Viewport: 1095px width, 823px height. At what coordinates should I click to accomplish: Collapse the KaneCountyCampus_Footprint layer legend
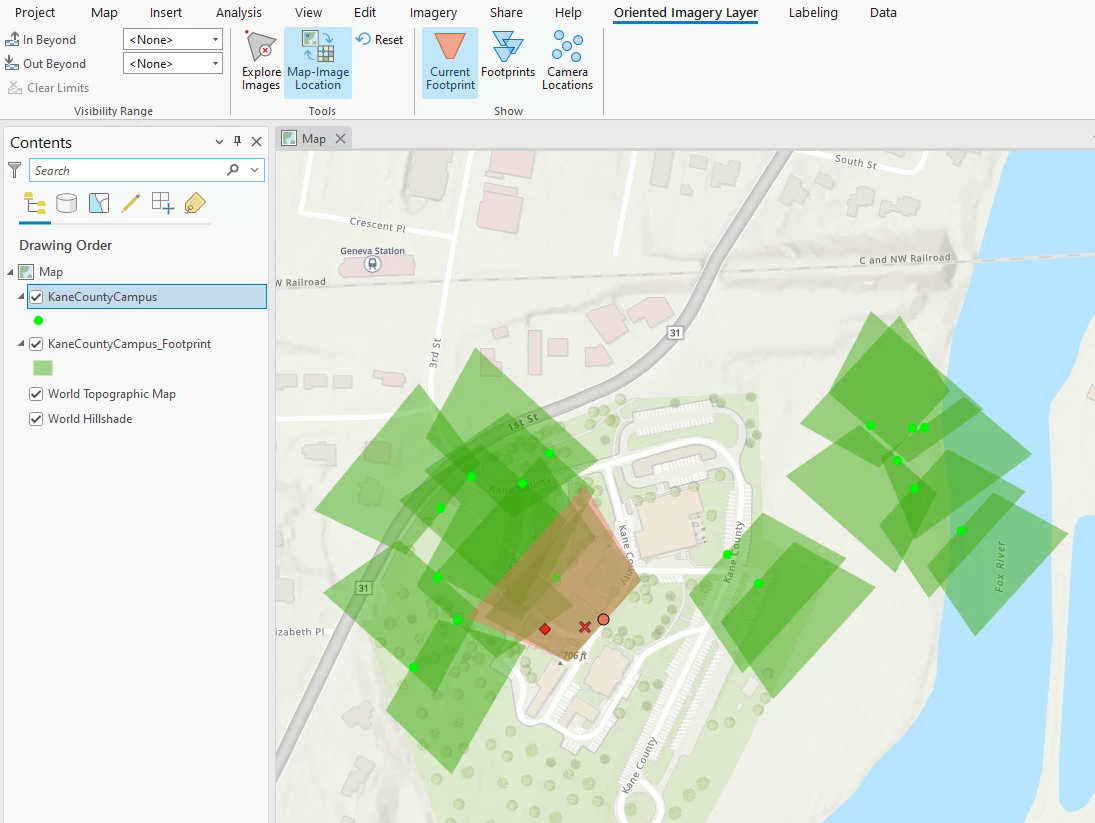point(21,343)
